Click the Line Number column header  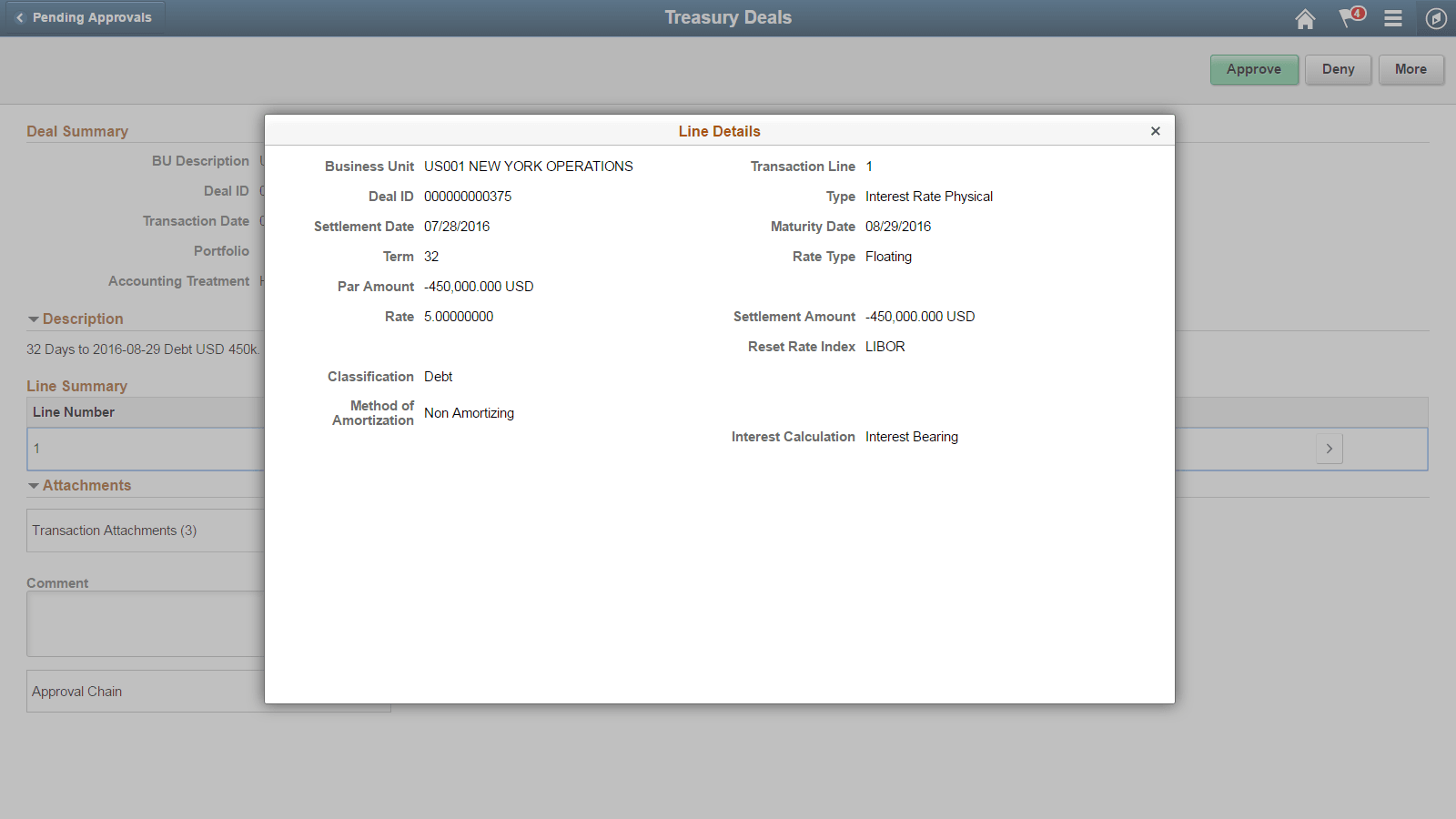click(73, 411)
